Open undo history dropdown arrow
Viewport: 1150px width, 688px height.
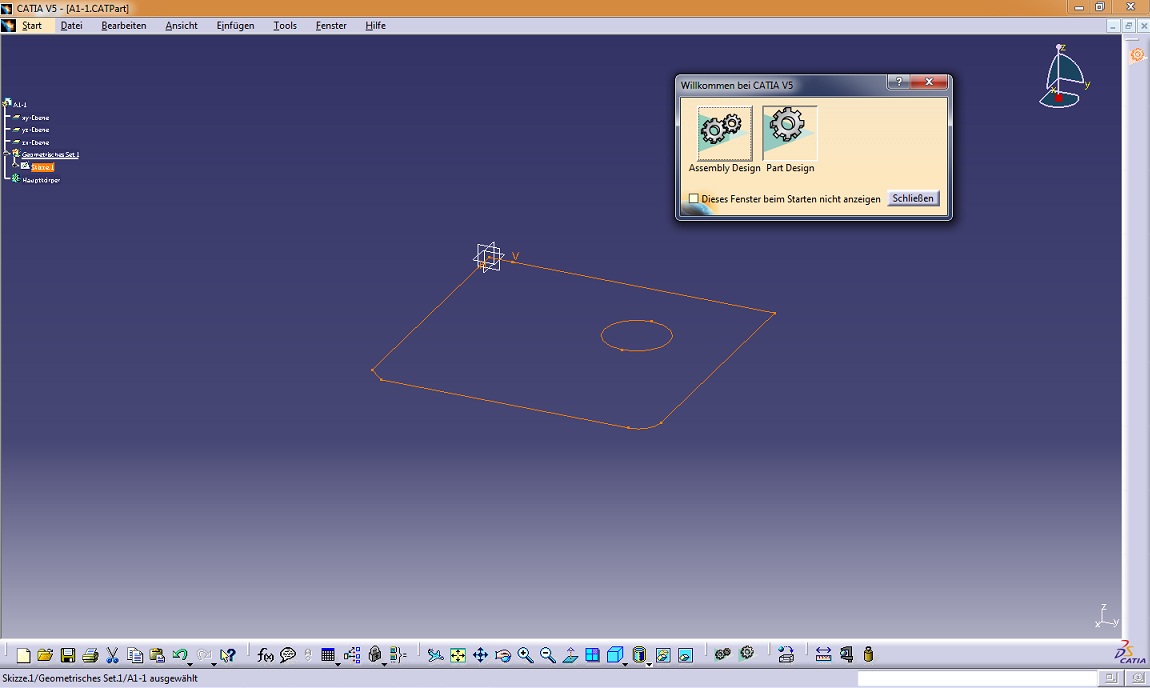(x=190, y=663)
